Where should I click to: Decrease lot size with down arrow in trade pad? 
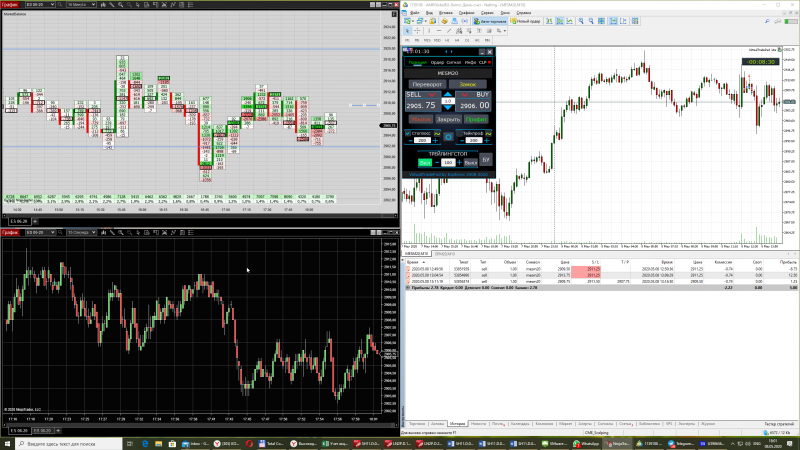click(x=447, y=107)
